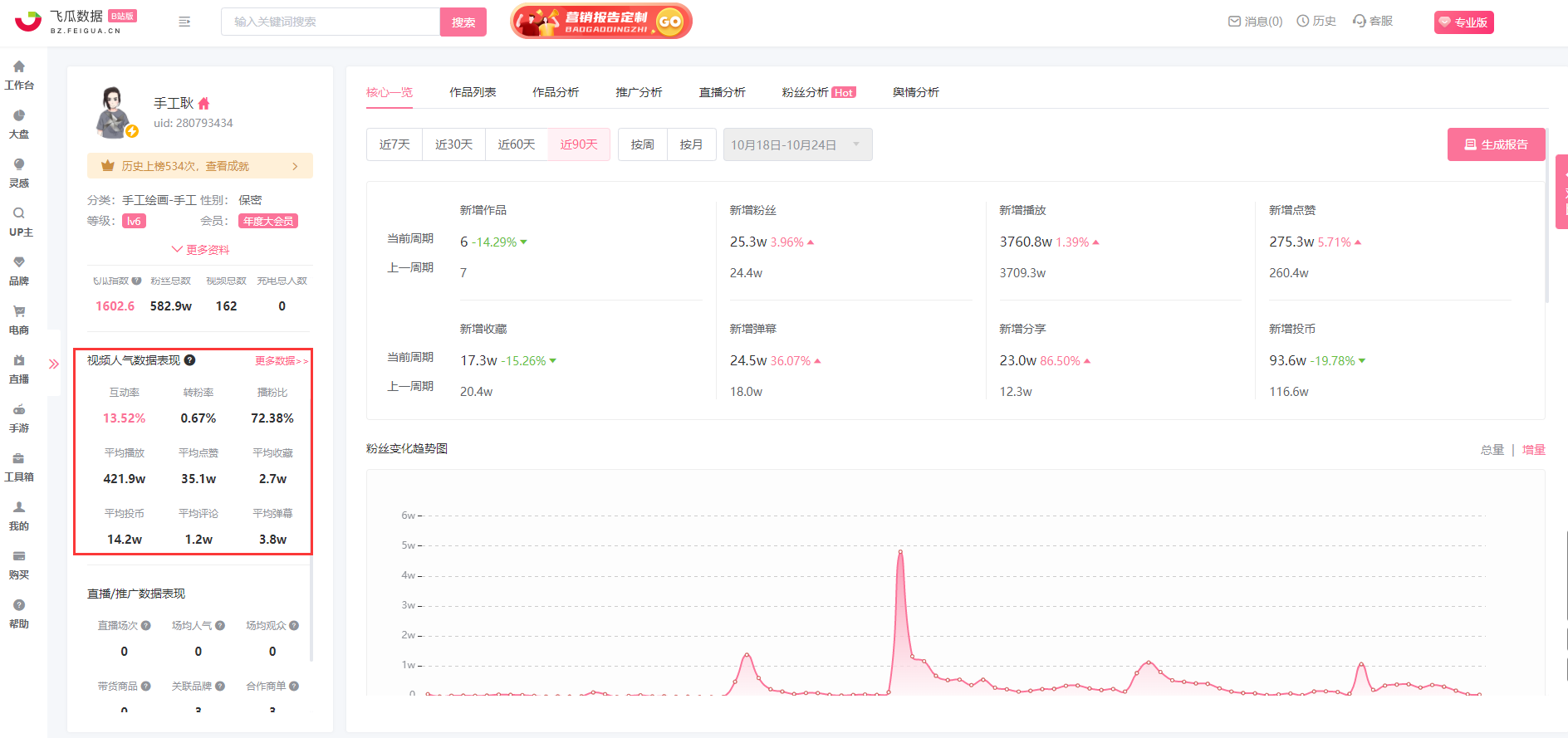
Task: Open the 更多数据>> link
Action: click(282, 361)
